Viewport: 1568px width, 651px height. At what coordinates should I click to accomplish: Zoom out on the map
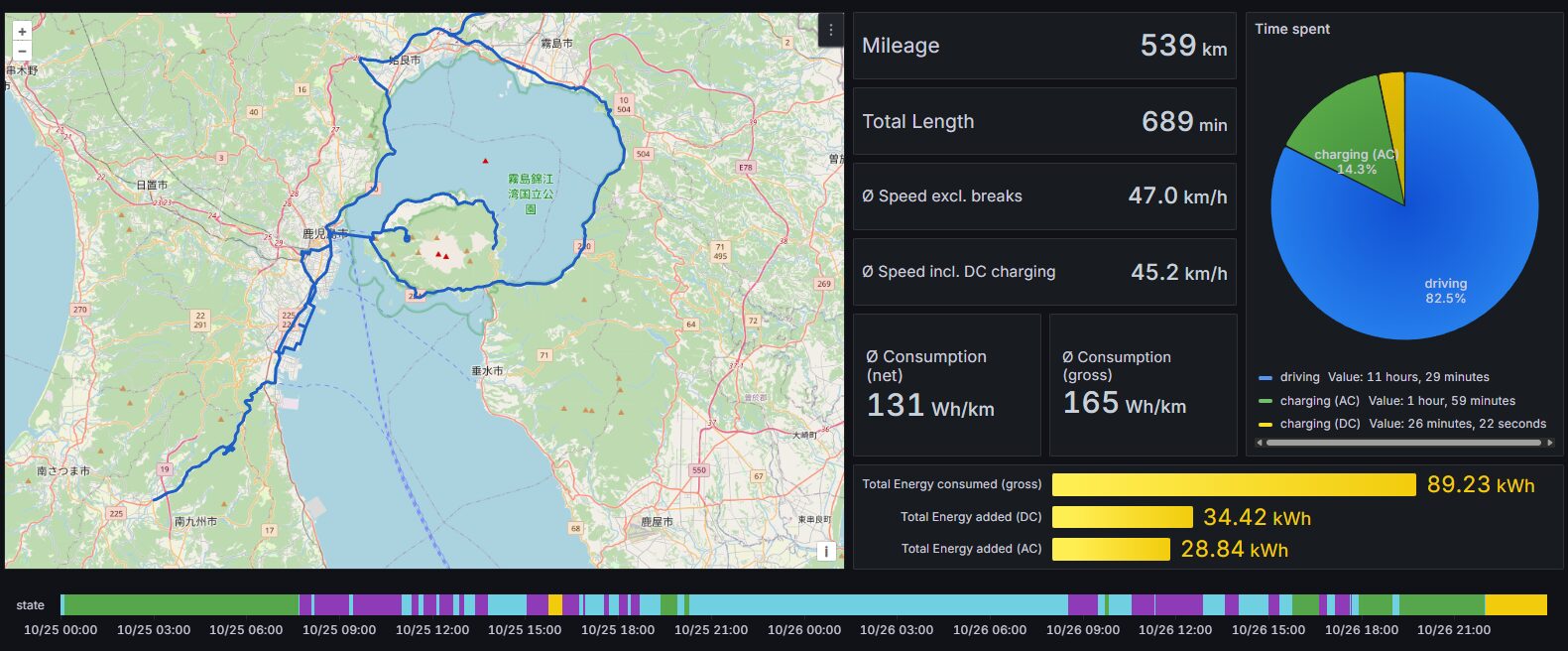[22, 52]
